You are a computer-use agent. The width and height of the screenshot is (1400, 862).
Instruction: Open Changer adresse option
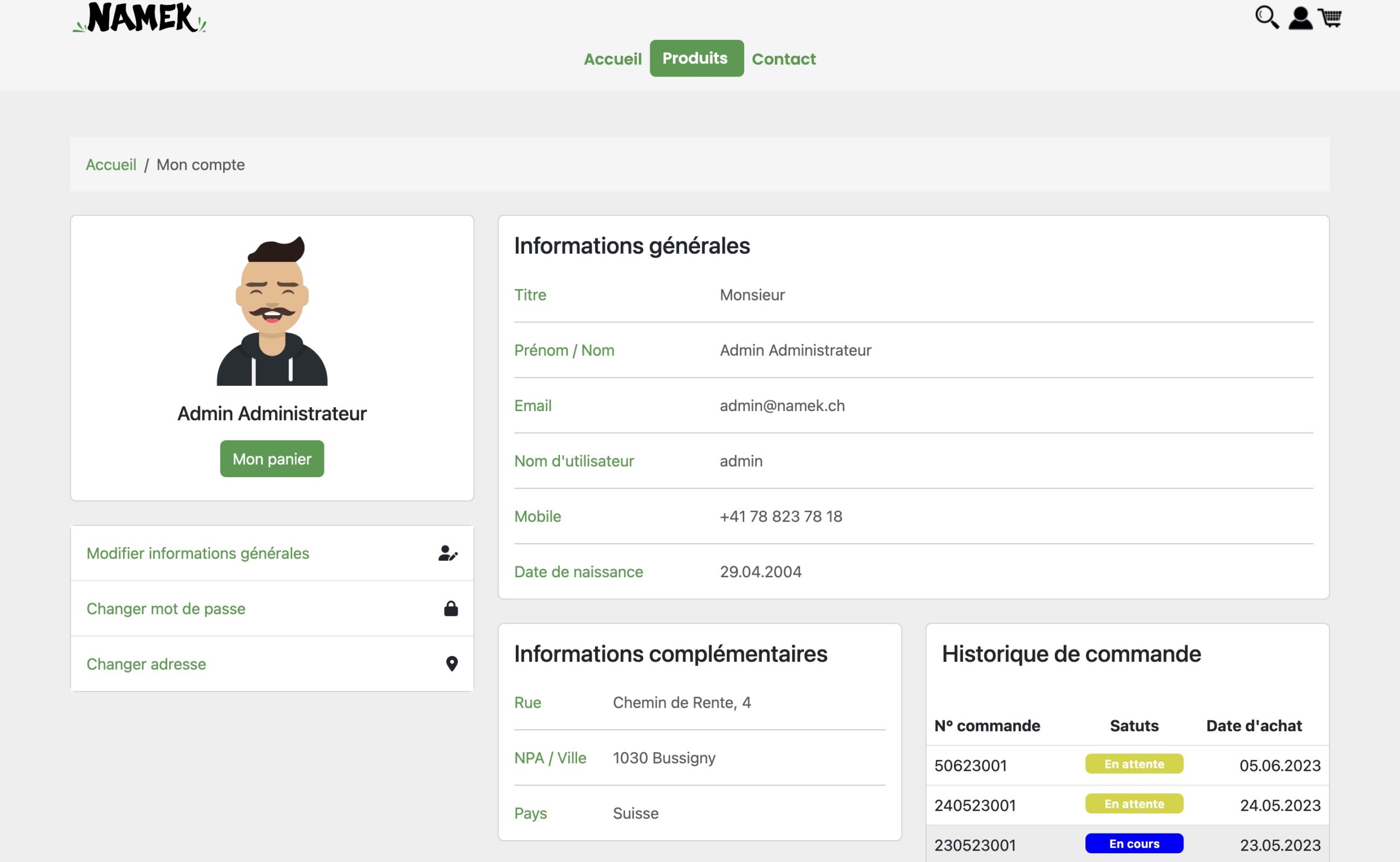[146, 664]
